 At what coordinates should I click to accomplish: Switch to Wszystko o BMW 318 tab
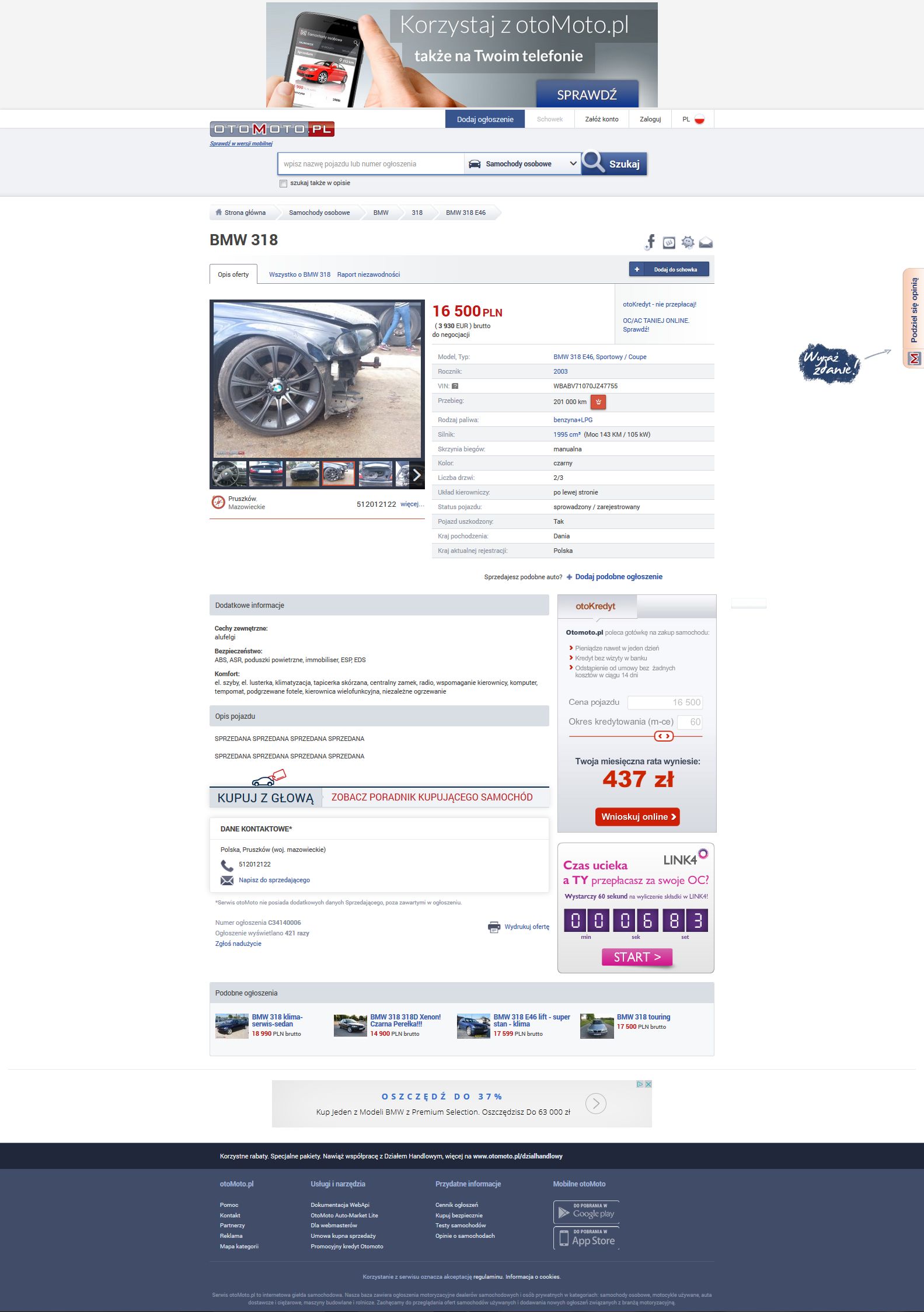click(300, 274)
